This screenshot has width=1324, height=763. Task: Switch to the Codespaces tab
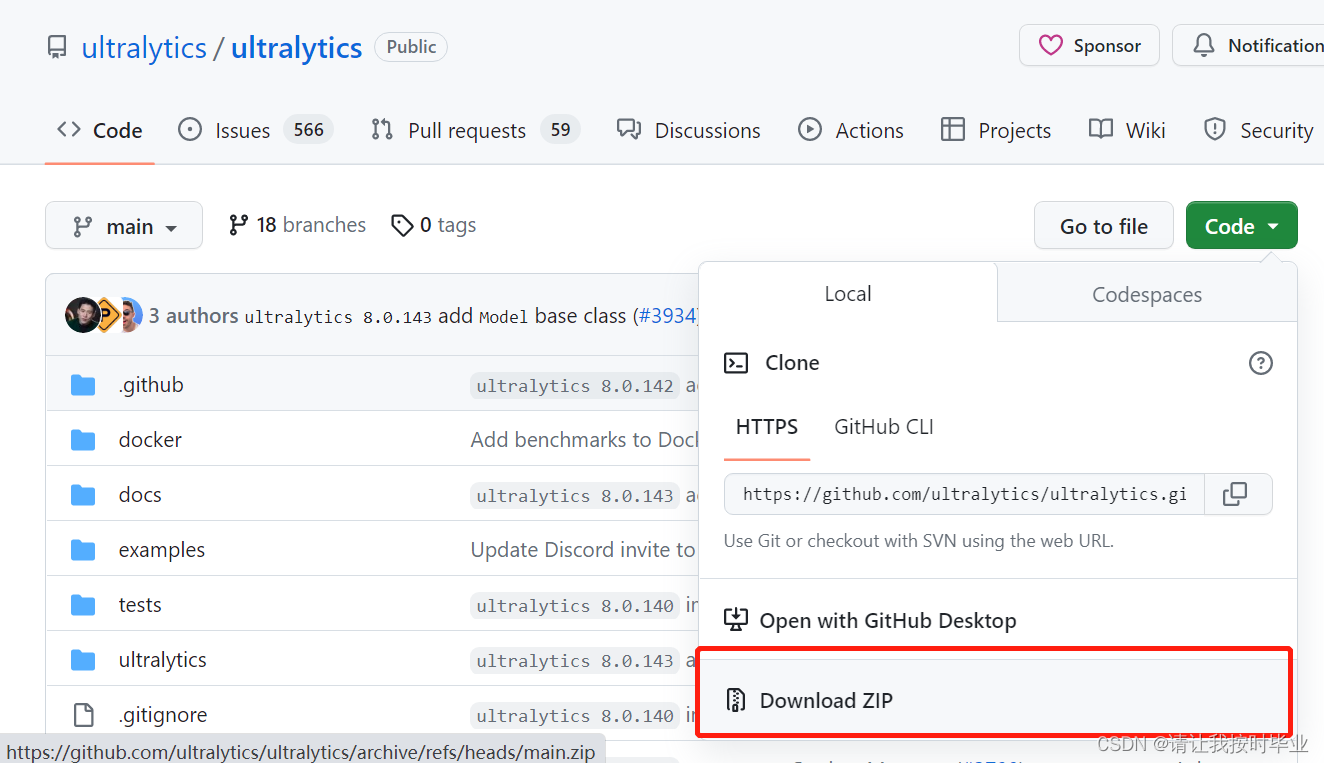coord(1147,294)
